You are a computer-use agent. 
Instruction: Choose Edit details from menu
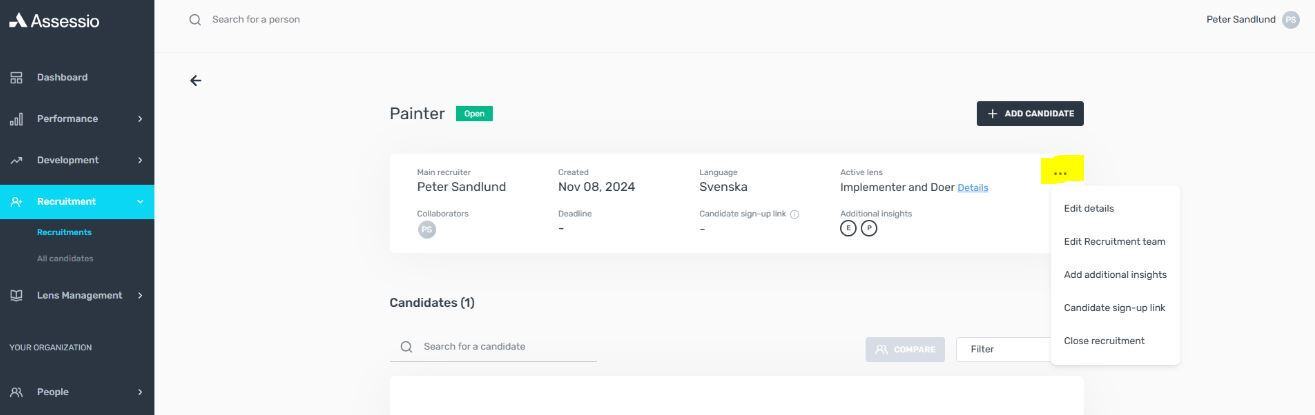coord(1089,209)
